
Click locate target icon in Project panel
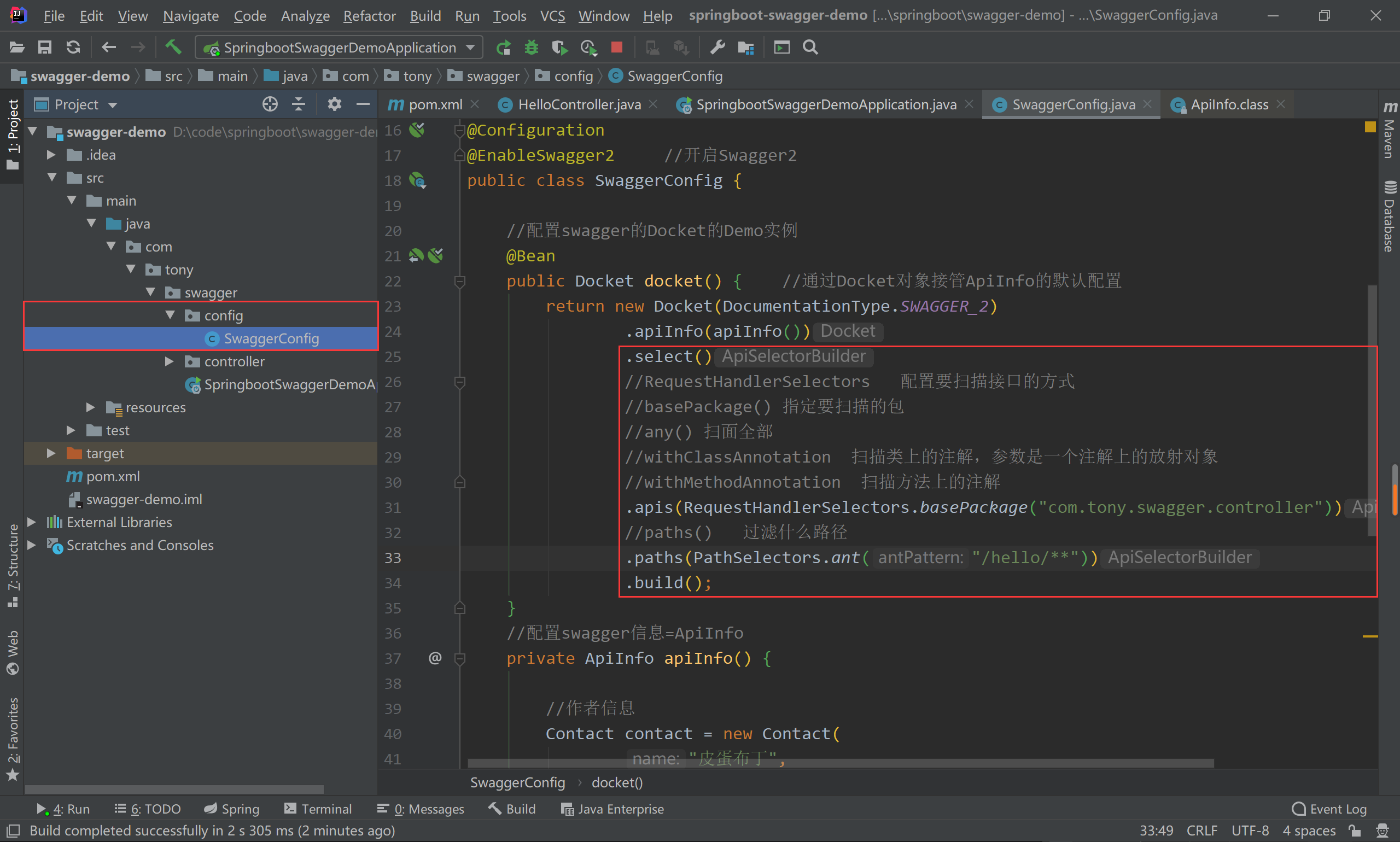[270, 104]
